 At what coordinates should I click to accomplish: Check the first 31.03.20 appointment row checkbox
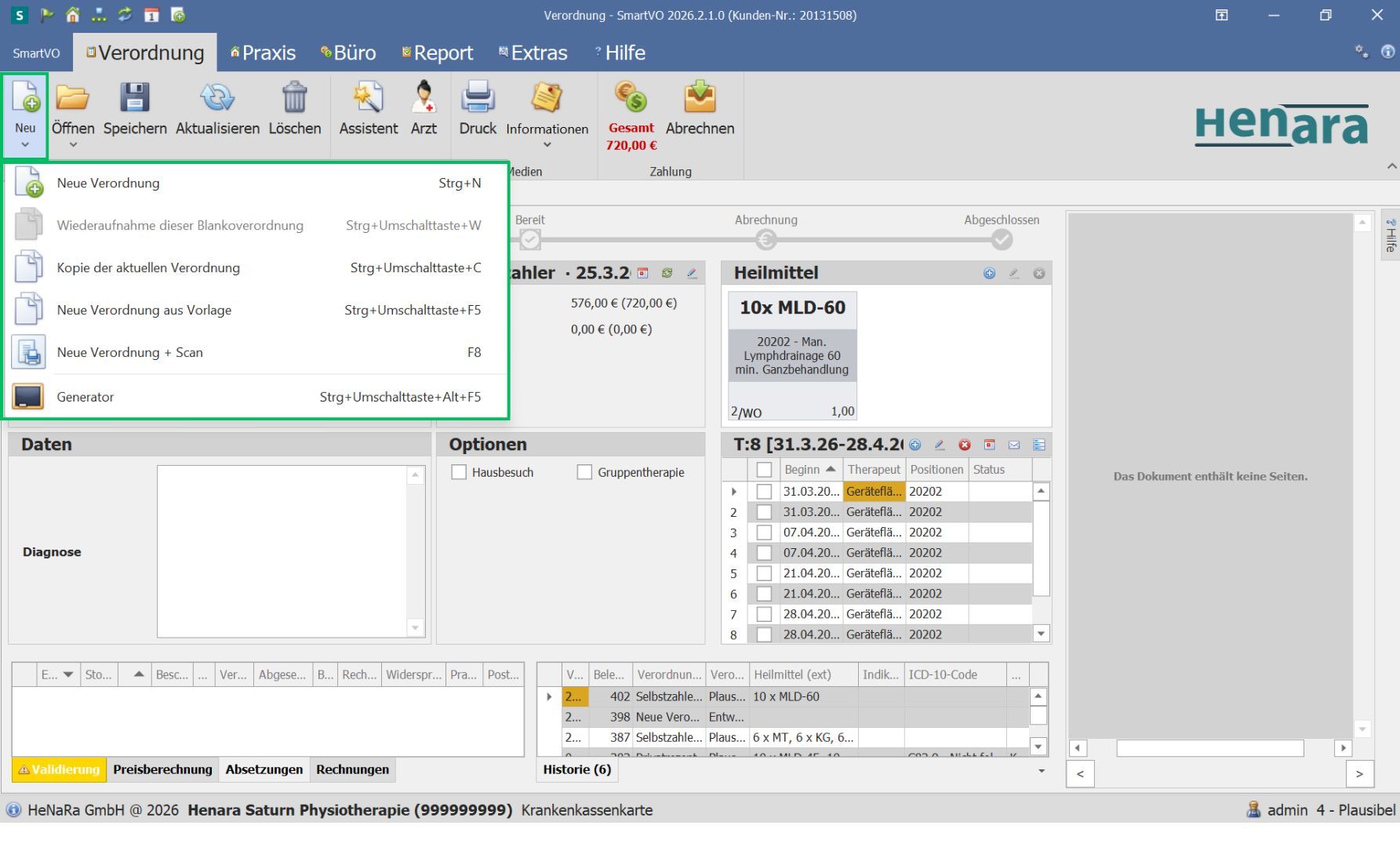tap(764, 492)
